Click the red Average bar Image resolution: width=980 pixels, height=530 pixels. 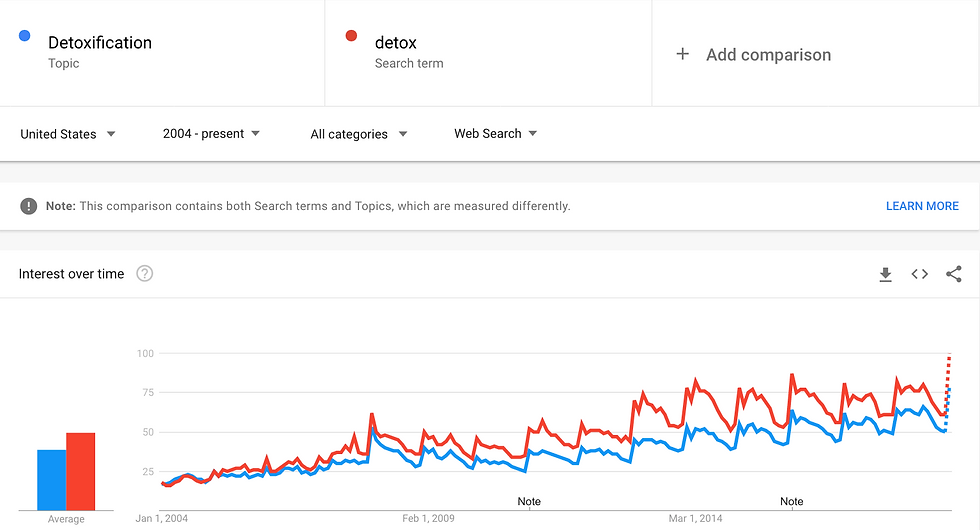[x=81, y=472]
